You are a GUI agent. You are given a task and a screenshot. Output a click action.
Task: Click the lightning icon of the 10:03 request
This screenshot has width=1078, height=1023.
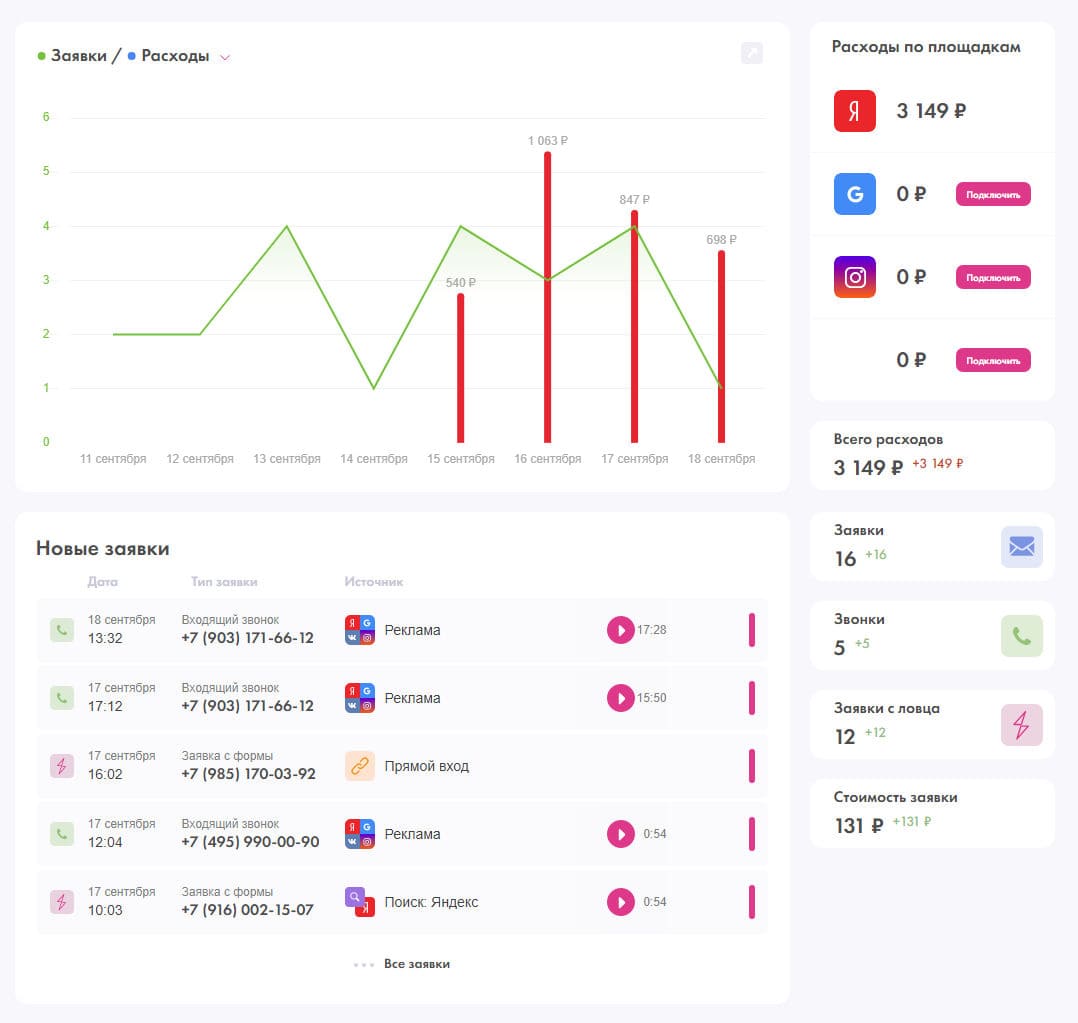click(x=62, y=902)
